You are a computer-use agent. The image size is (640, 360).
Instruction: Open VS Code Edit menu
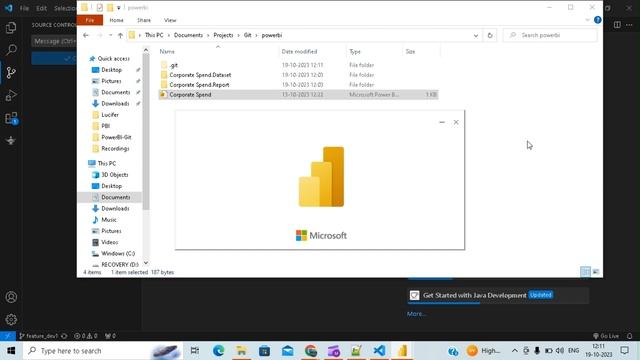tap(41, 8)
